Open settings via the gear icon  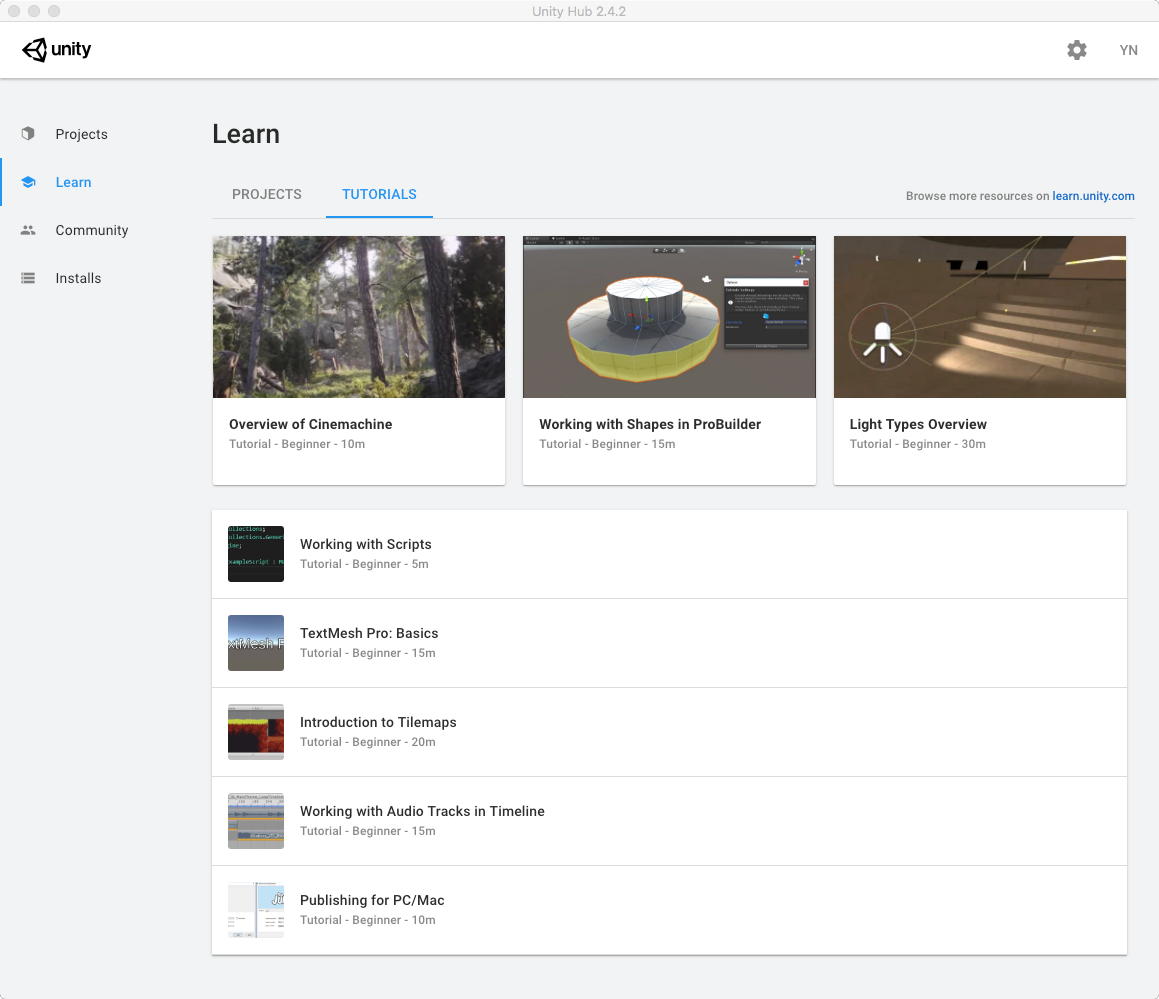point(1076,50)
